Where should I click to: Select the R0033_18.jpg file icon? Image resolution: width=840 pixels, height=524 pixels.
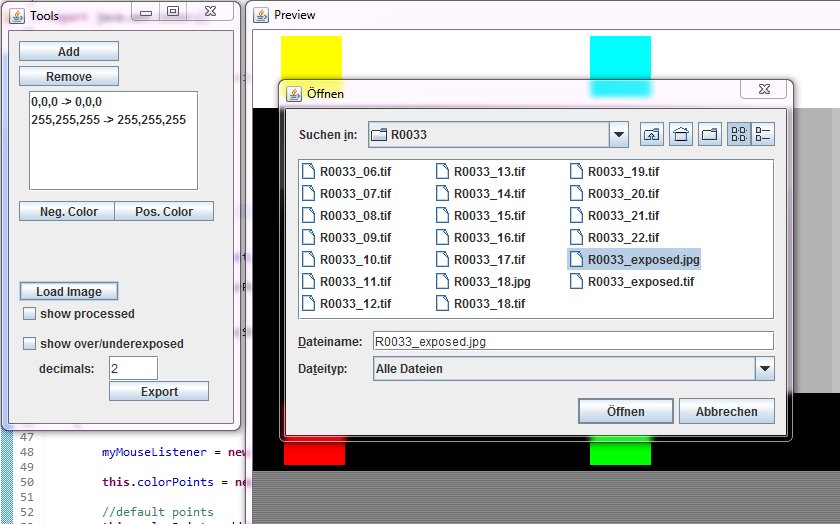[443, 282]
